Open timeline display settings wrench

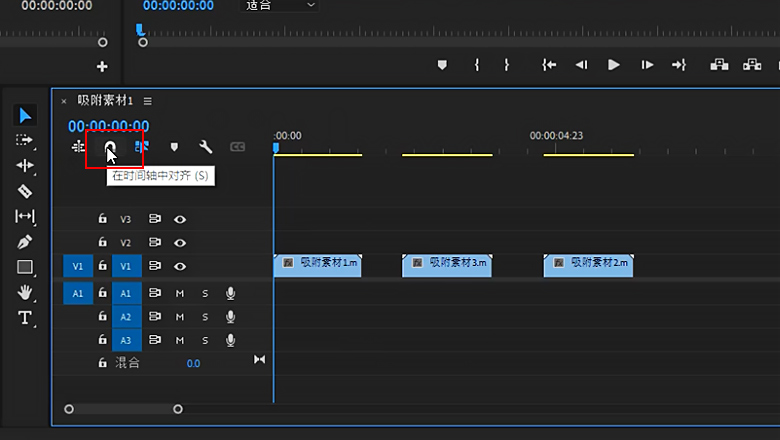click(x=206, y=147)
